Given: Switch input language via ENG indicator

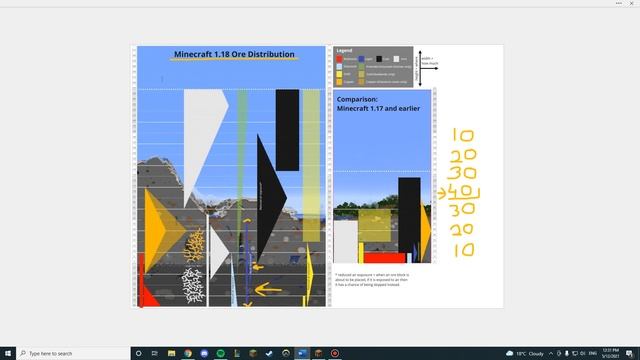Looking at the screenshot, I should coord(593,353).
